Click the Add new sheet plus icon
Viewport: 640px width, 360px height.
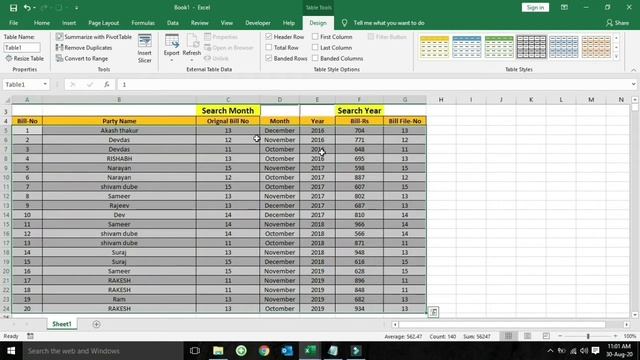[96, 324]
